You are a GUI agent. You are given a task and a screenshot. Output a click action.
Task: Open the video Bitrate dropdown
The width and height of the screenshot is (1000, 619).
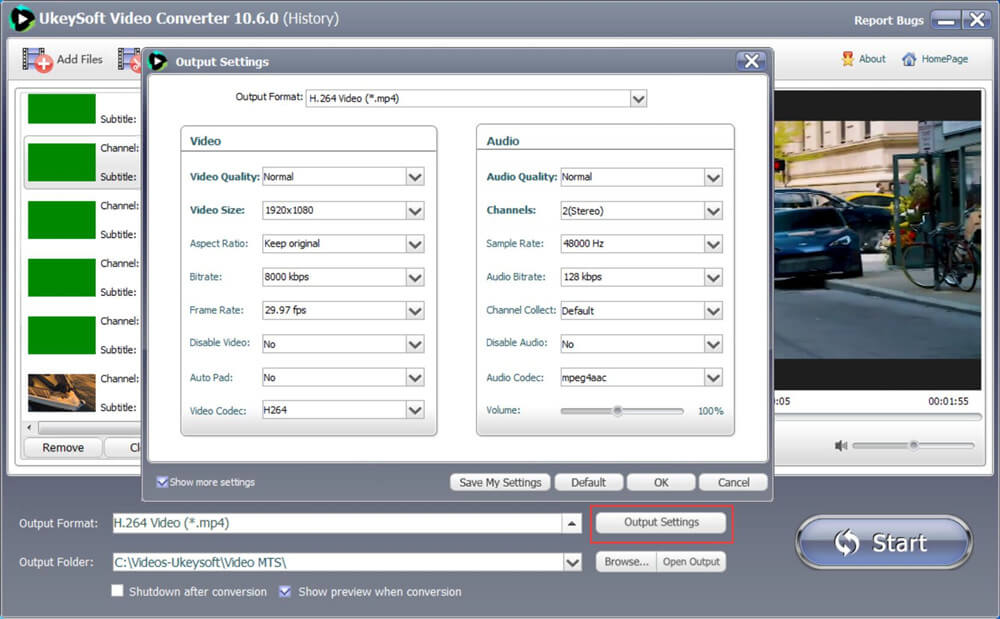pos(343,277)
